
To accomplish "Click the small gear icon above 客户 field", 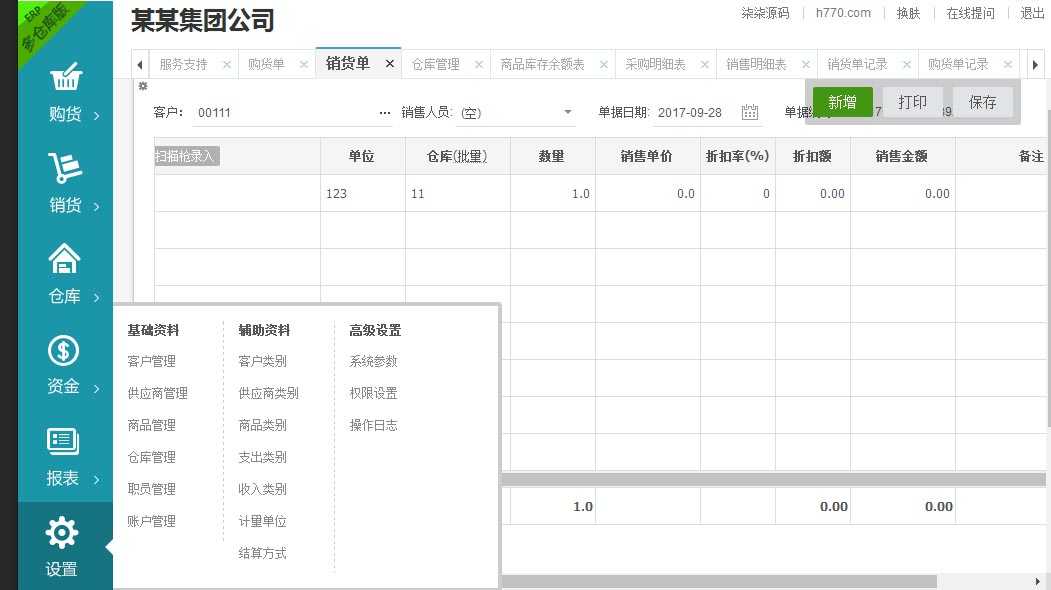I will click(x=142, y=87).
